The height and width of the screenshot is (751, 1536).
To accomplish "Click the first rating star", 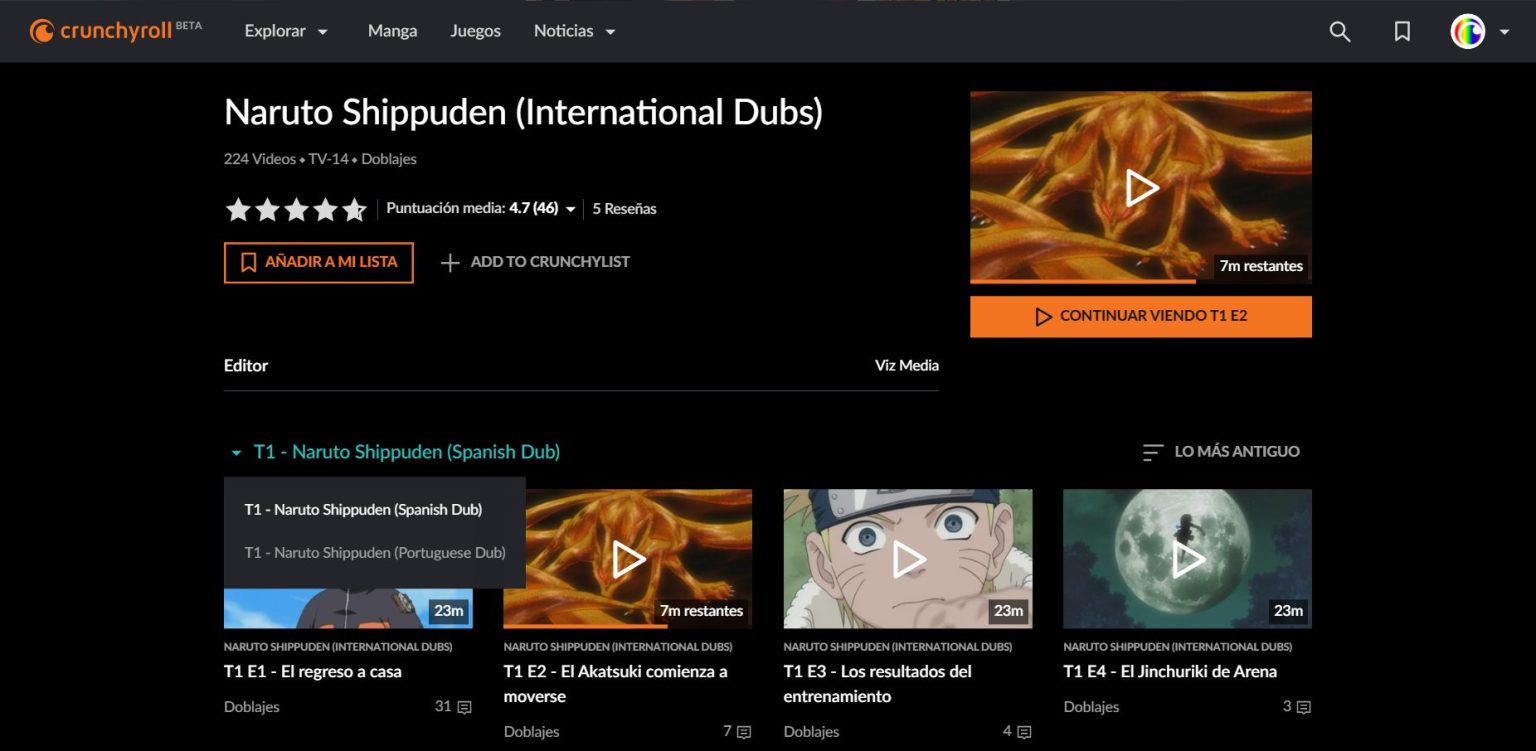I will tap(238, 209).
